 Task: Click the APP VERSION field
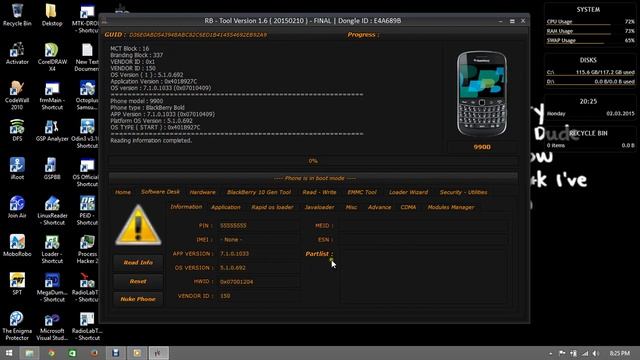pyautogui.click(x=258, y=253)
